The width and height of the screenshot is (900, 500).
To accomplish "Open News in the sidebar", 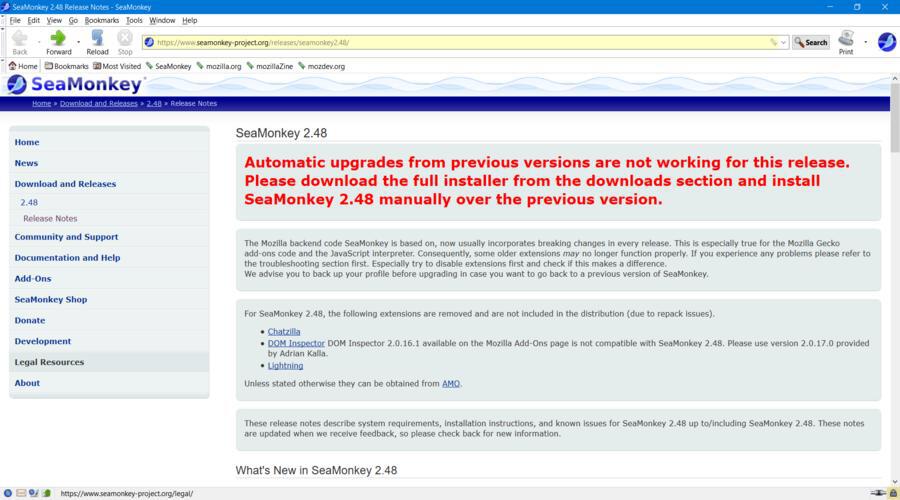I will (x=26, y=163).
